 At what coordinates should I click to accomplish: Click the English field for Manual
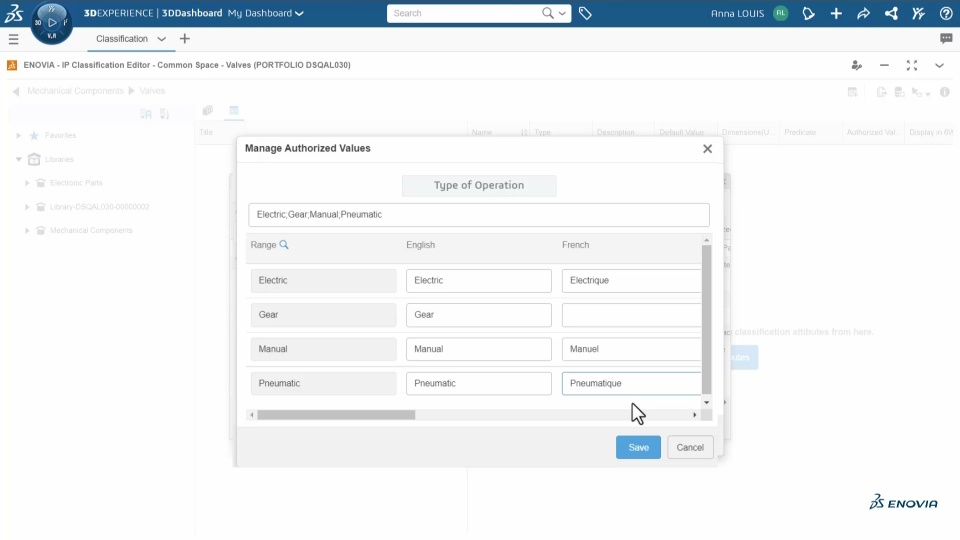click(479, 349)
